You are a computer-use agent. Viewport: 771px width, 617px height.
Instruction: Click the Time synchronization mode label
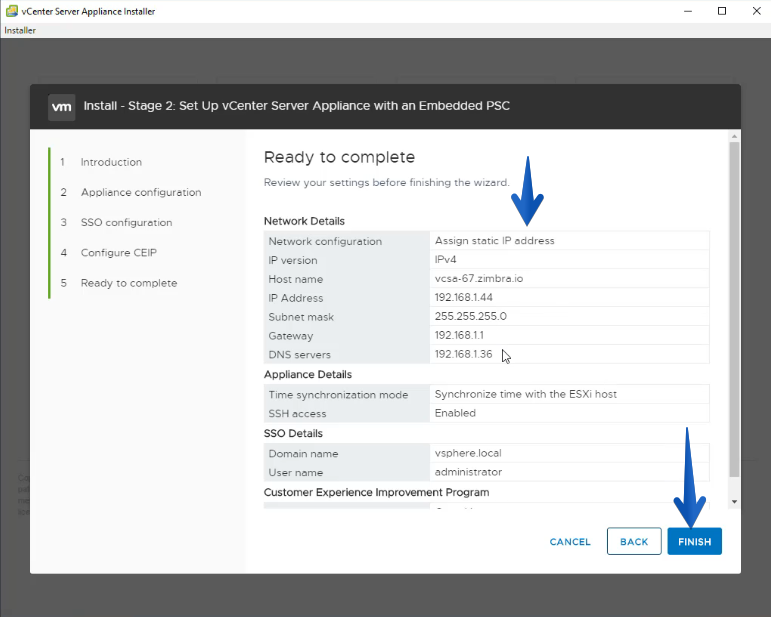(338, 395)
